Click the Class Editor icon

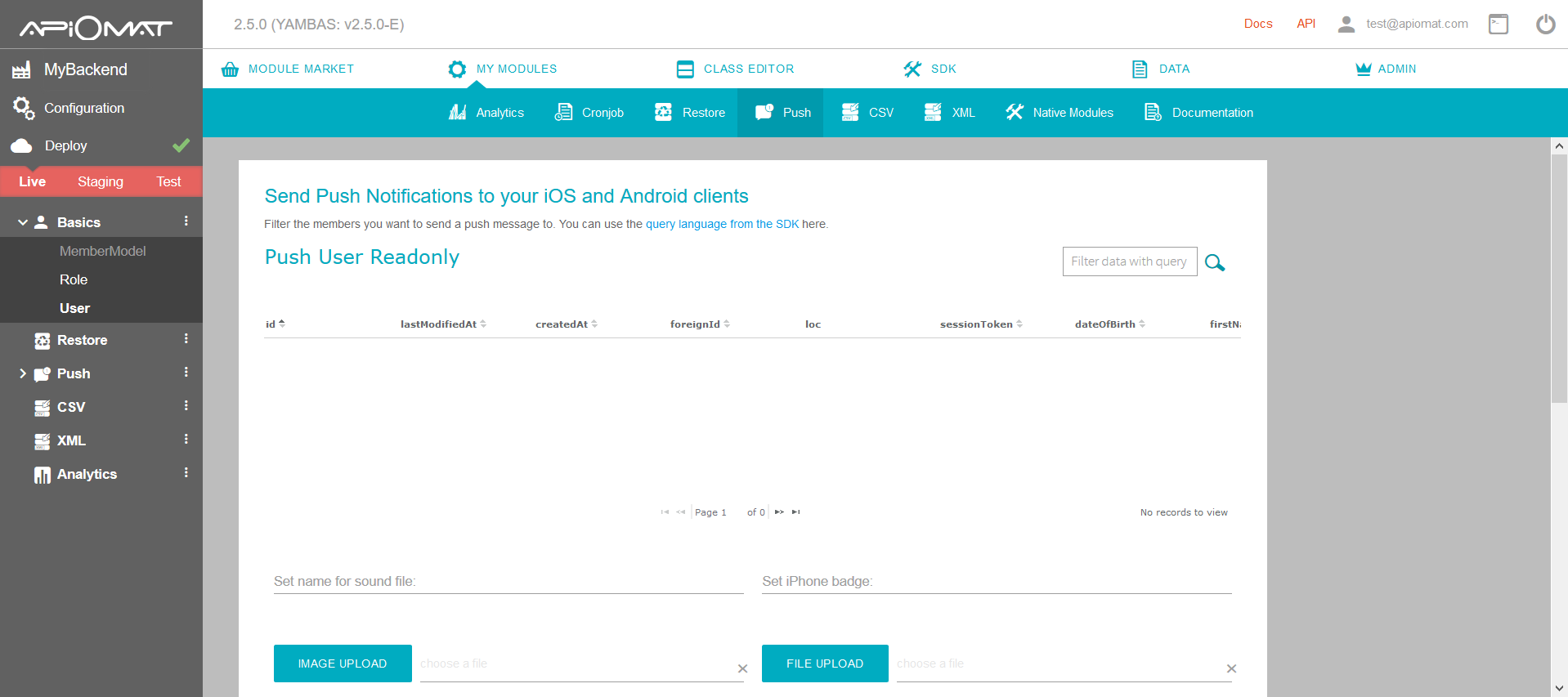[685, 69]
